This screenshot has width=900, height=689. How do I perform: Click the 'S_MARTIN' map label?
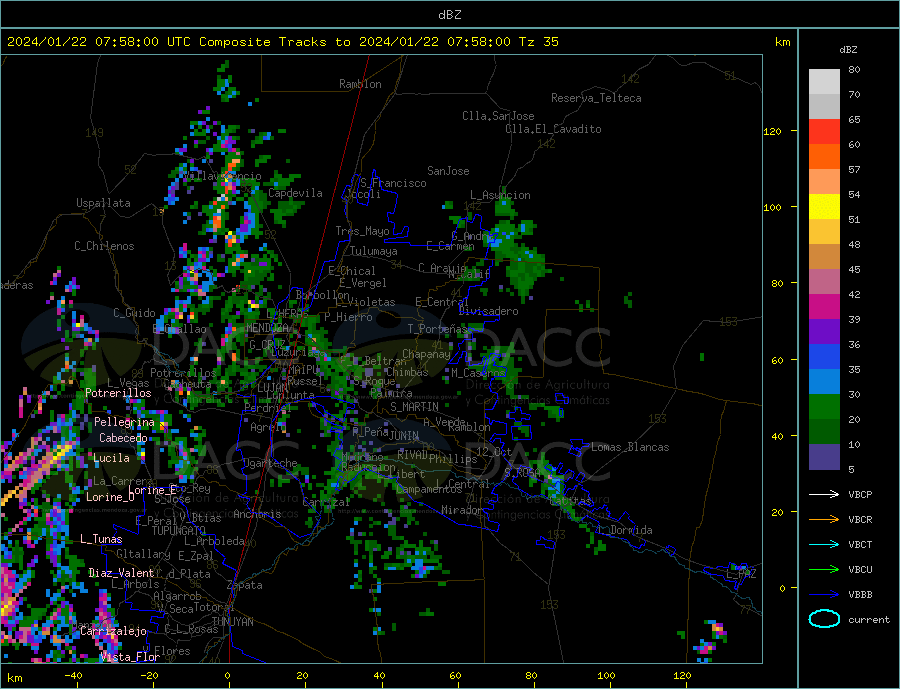414,407
